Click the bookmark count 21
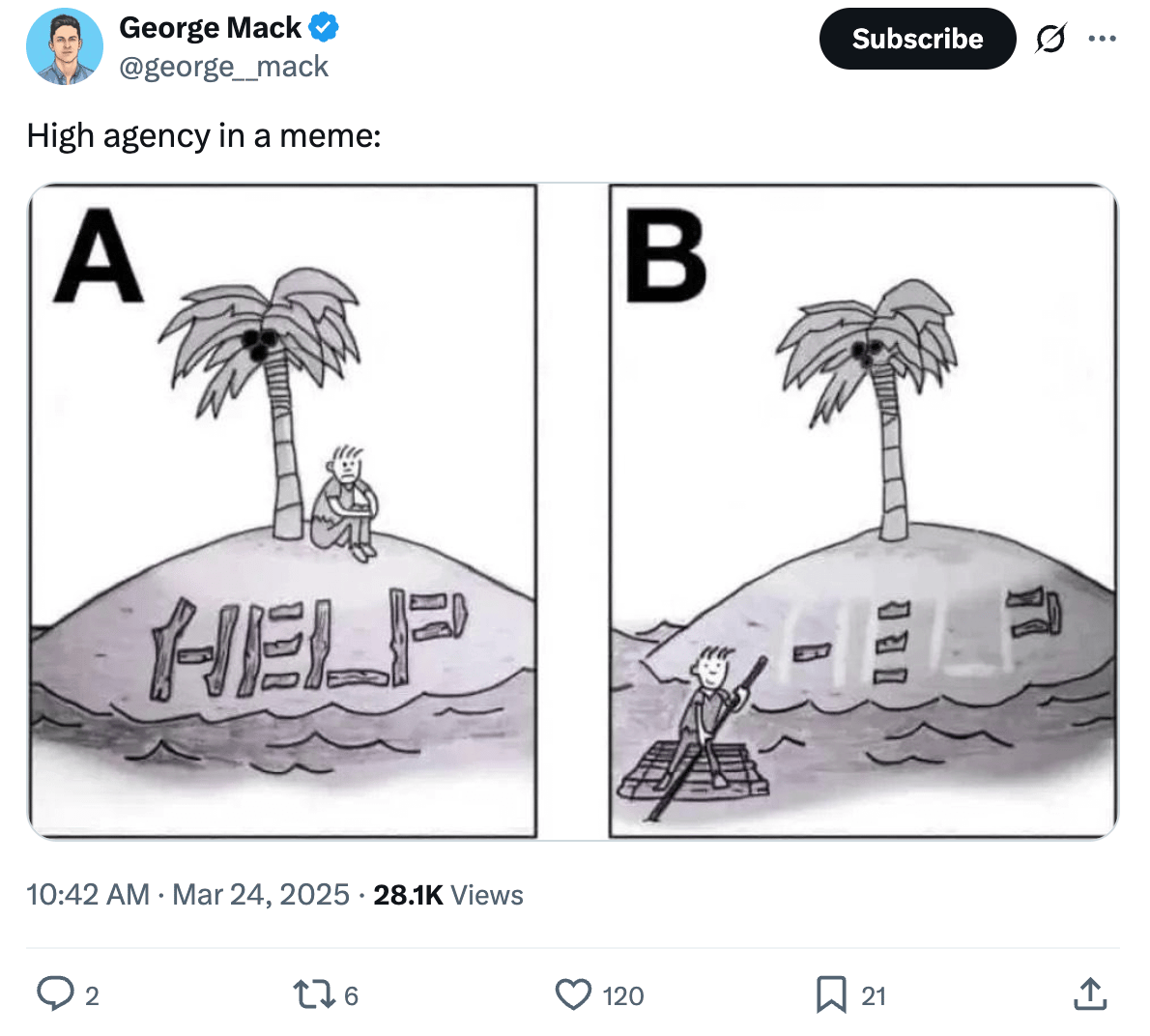The height and width of the screenshot is (1036, 1150). [x=874, y=995]
